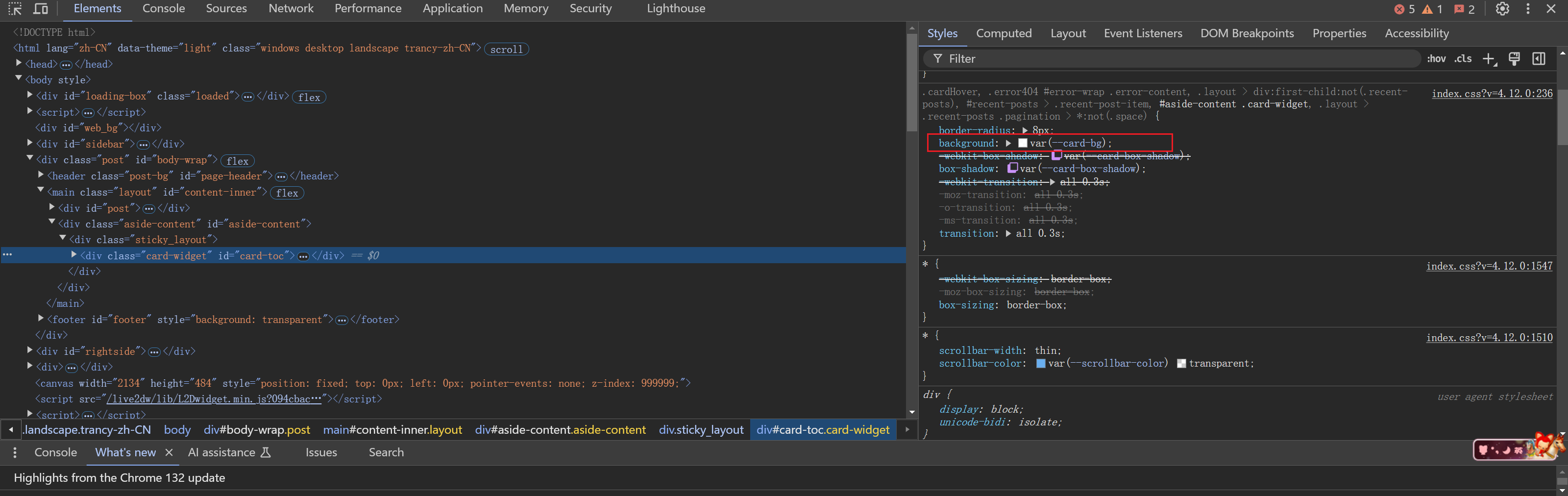Open DOM Breakpoints pane
The image size is (1568, 496).
[x=1247, y=33]
